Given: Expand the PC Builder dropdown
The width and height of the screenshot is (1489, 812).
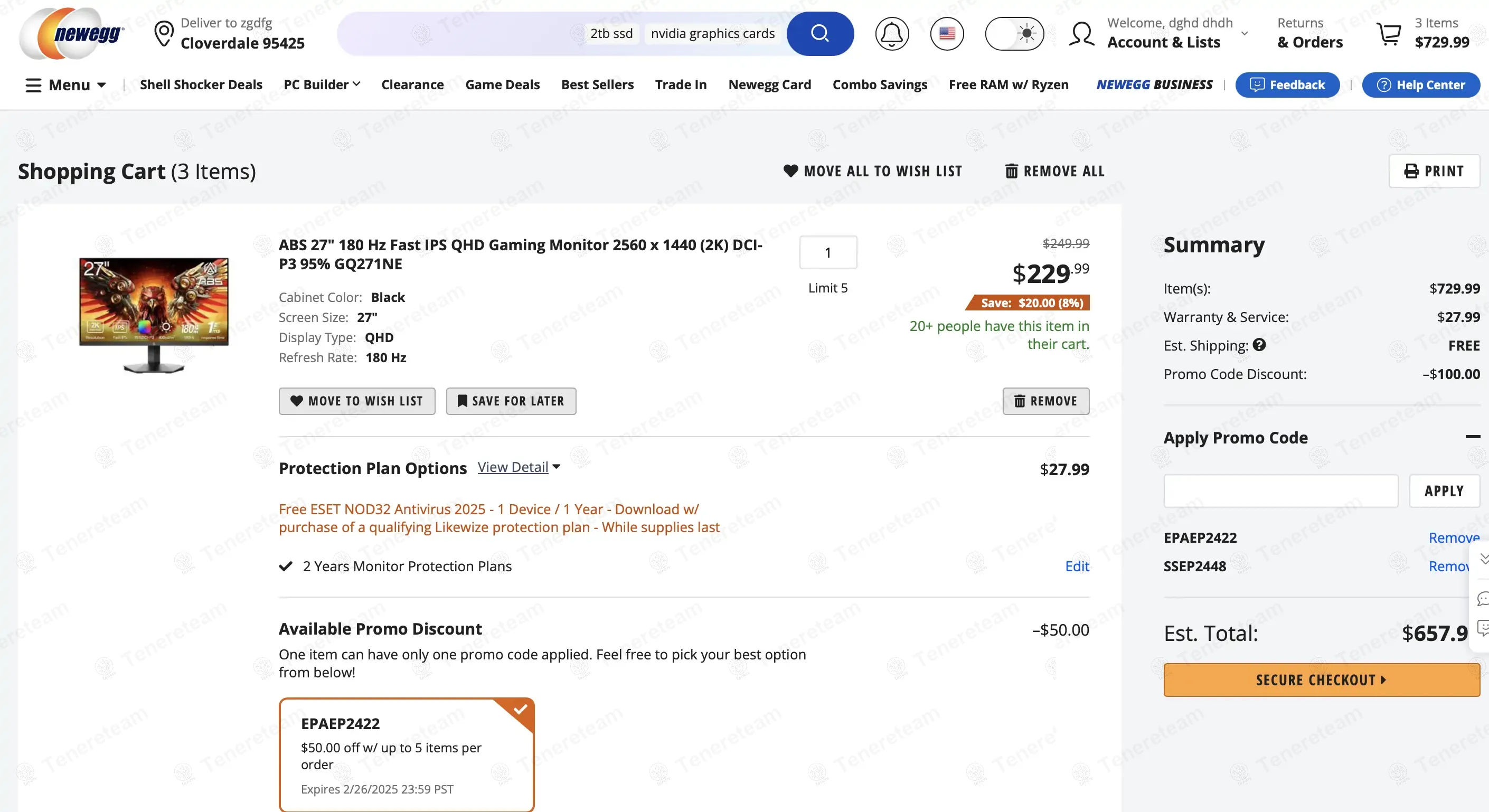Looking at the screenshot, I should (322, 85).
